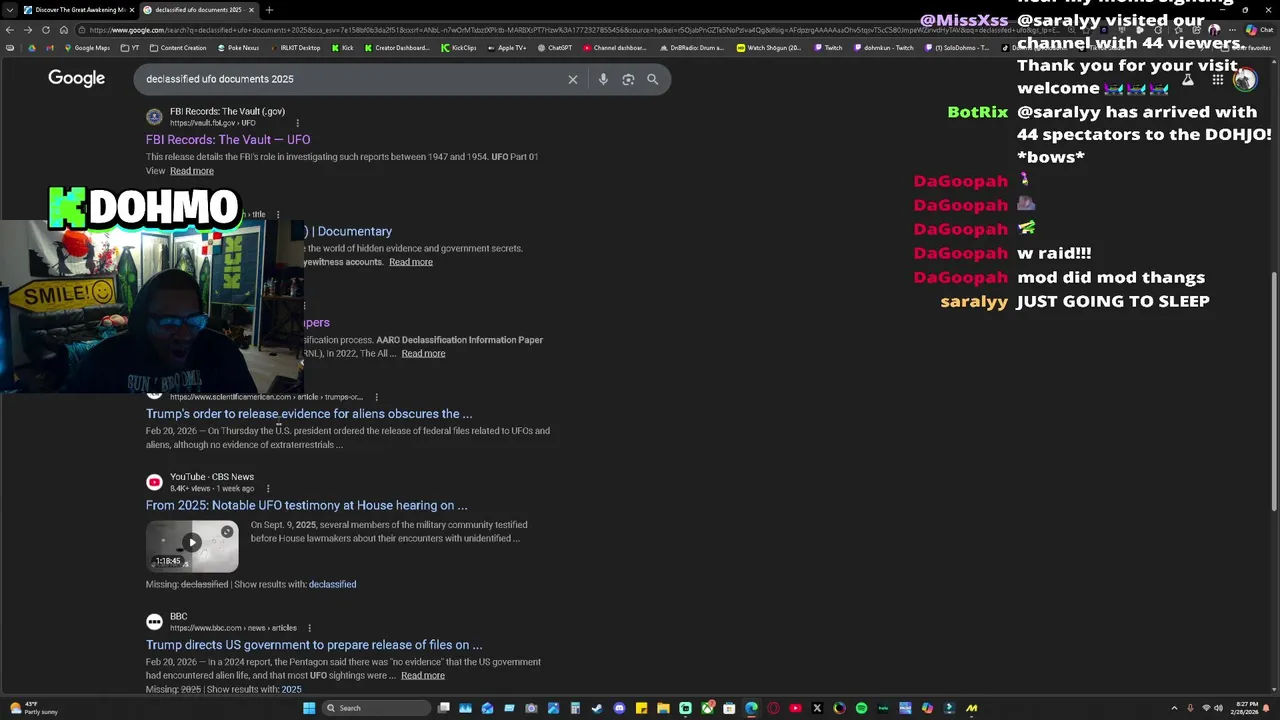
Task: Open Google Maps bookmark
Action: coord(86,48)
